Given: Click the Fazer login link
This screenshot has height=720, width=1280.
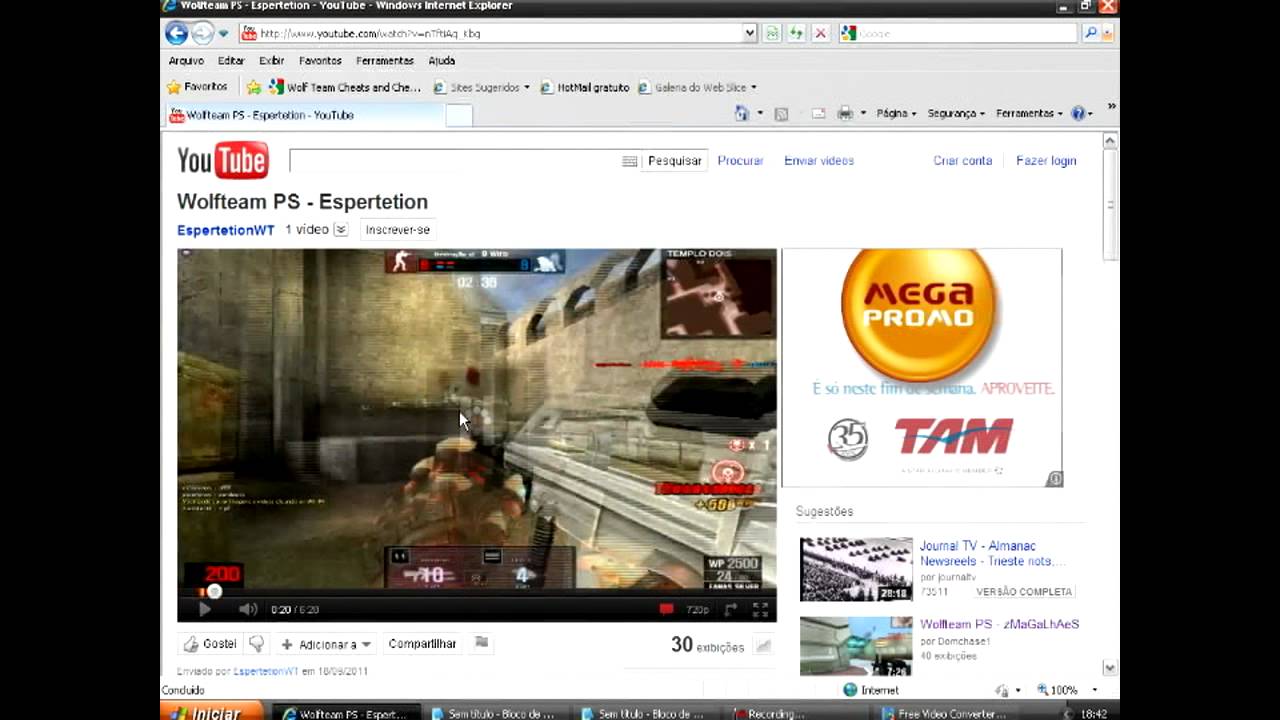Looking at the screenshot, I should click(1046, 160).
